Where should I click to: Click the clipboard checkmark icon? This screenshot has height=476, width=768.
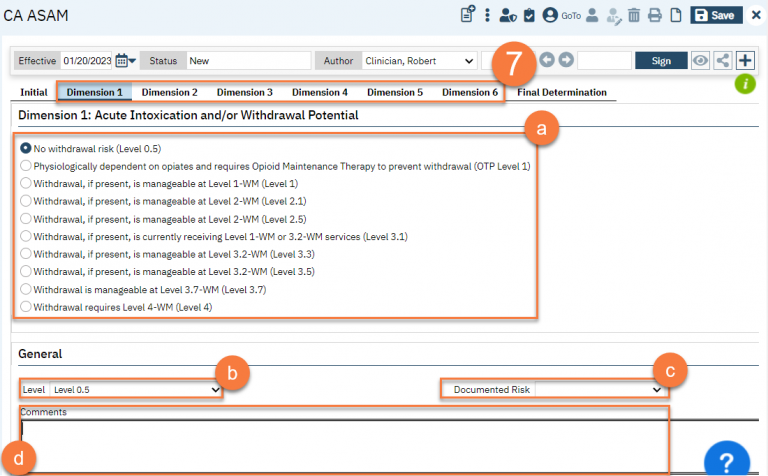(529, 15)
